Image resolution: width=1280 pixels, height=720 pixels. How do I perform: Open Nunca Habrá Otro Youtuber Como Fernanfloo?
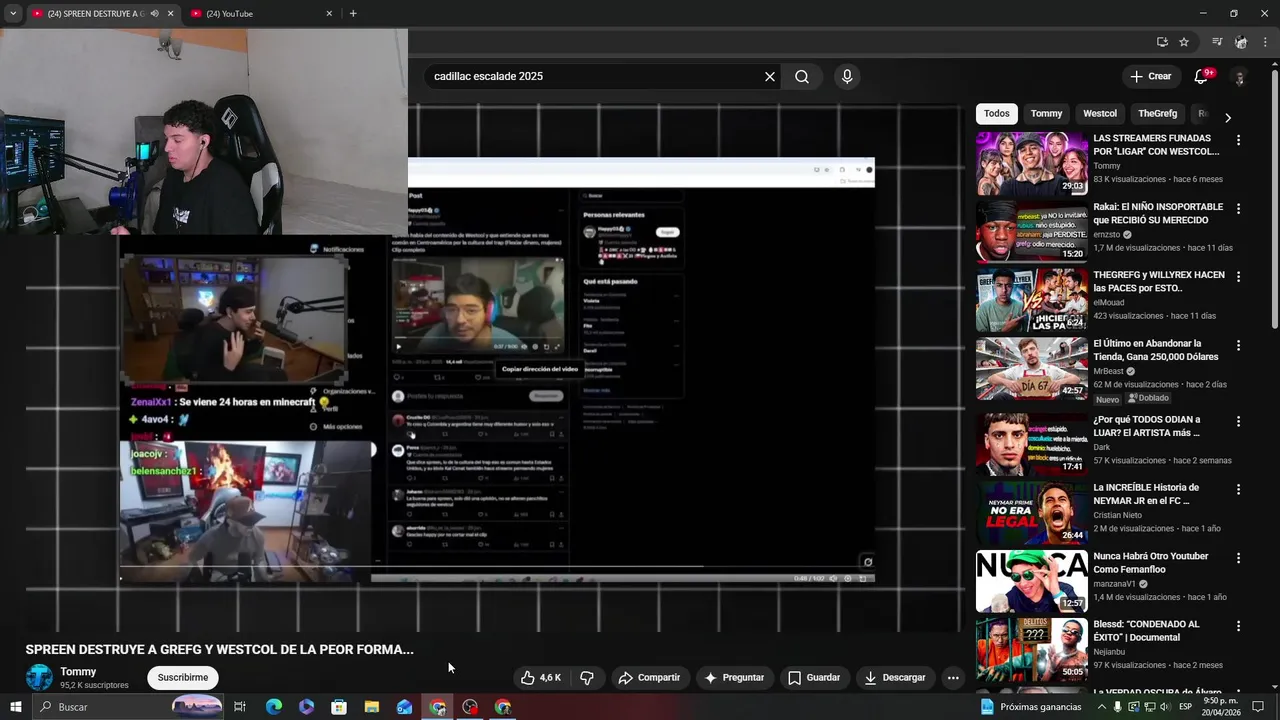[1151, 563]
